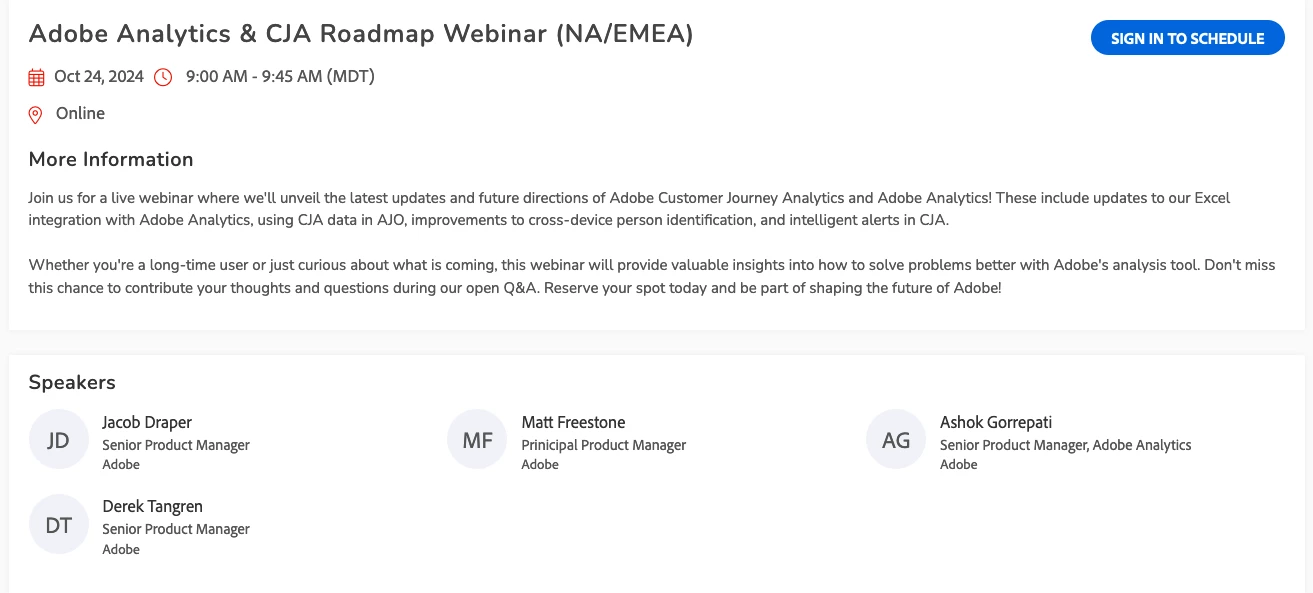Click the Speakers section heading
Viewport: 1313px width, 593px height.
(x=72, y=383)
